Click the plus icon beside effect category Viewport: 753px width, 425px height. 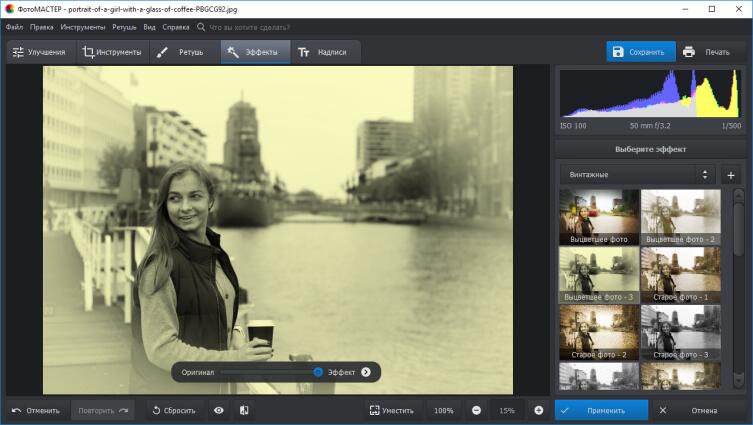[x=730, y=175]
